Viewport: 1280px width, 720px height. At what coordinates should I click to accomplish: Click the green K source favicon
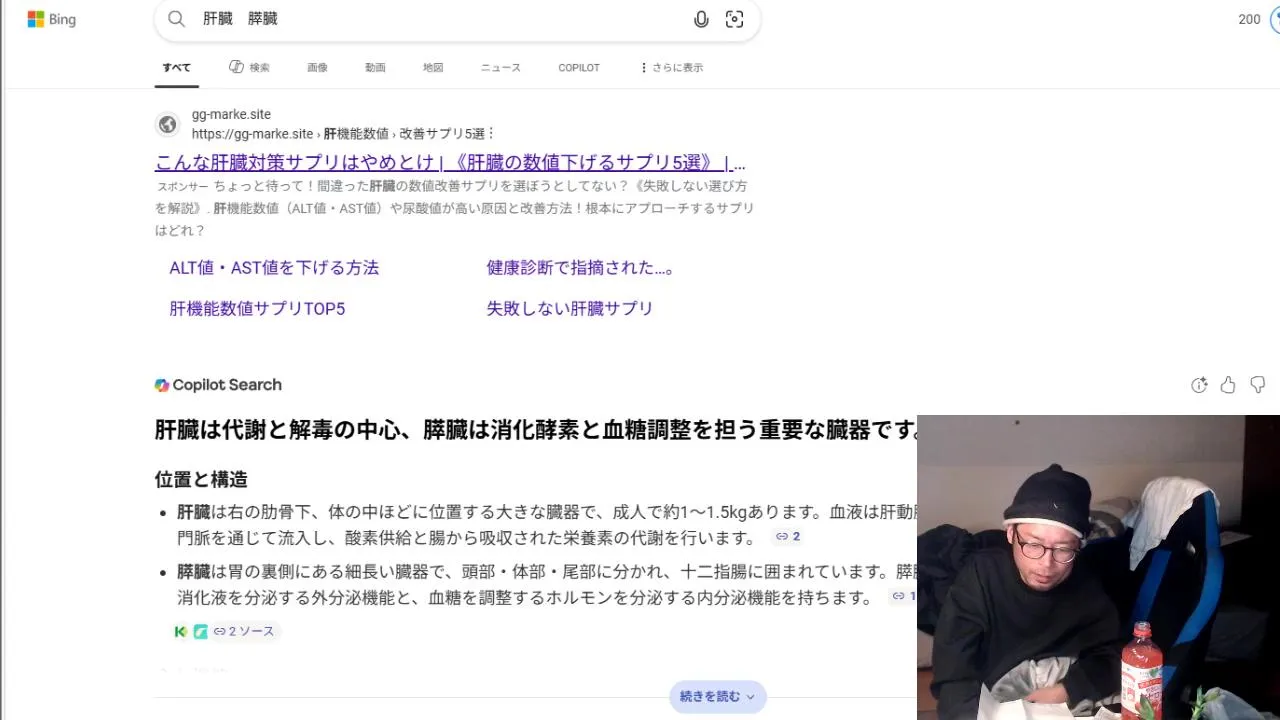(181, 632)
